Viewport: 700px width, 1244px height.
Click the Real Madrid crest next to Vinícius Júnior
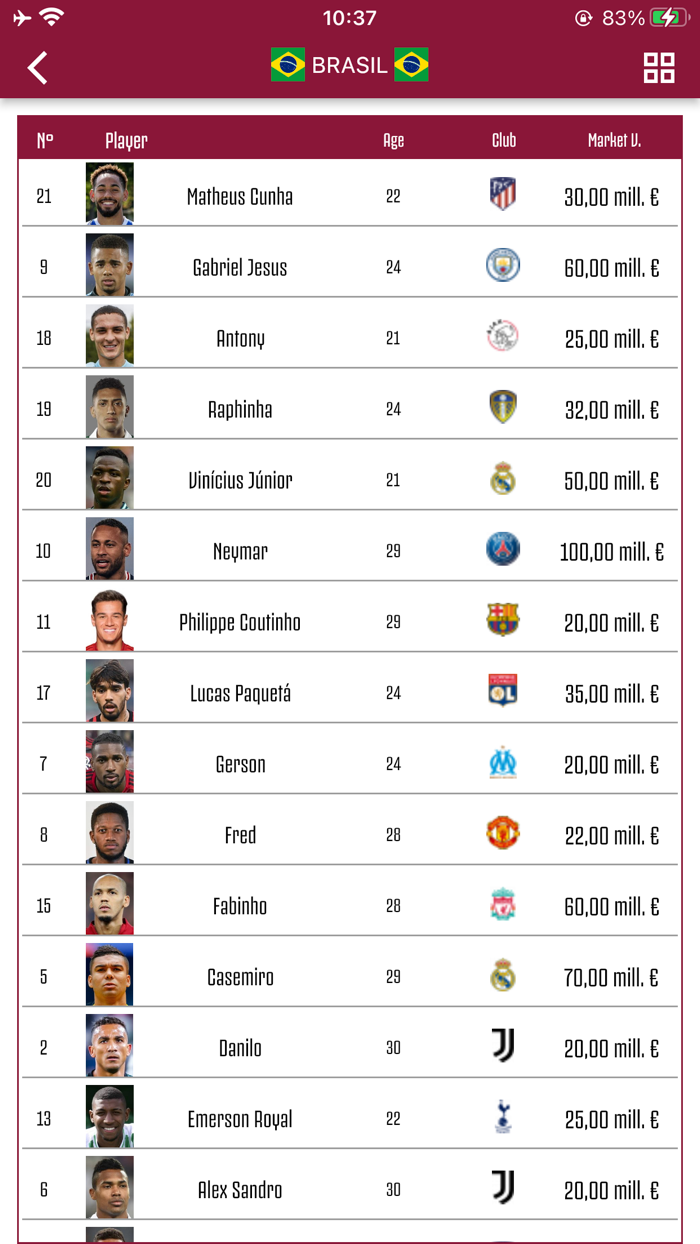point(502,478)
